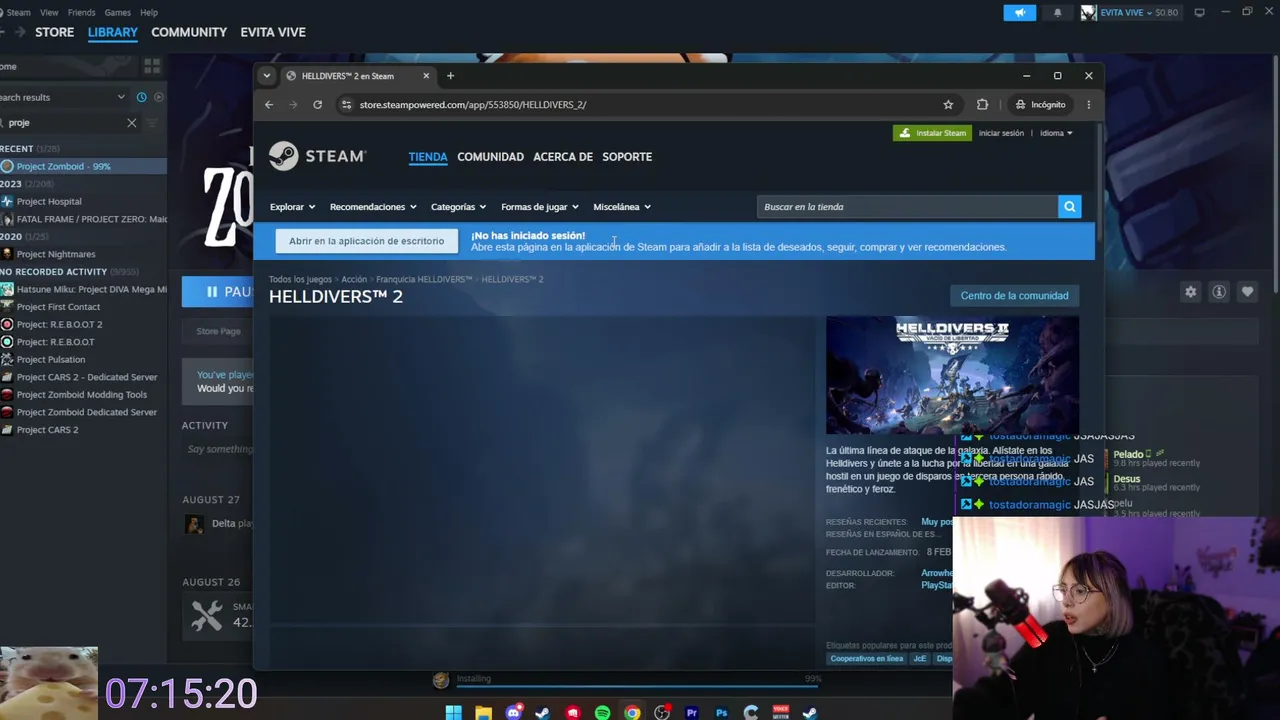Open library advanced filter icon

point(152,123)
